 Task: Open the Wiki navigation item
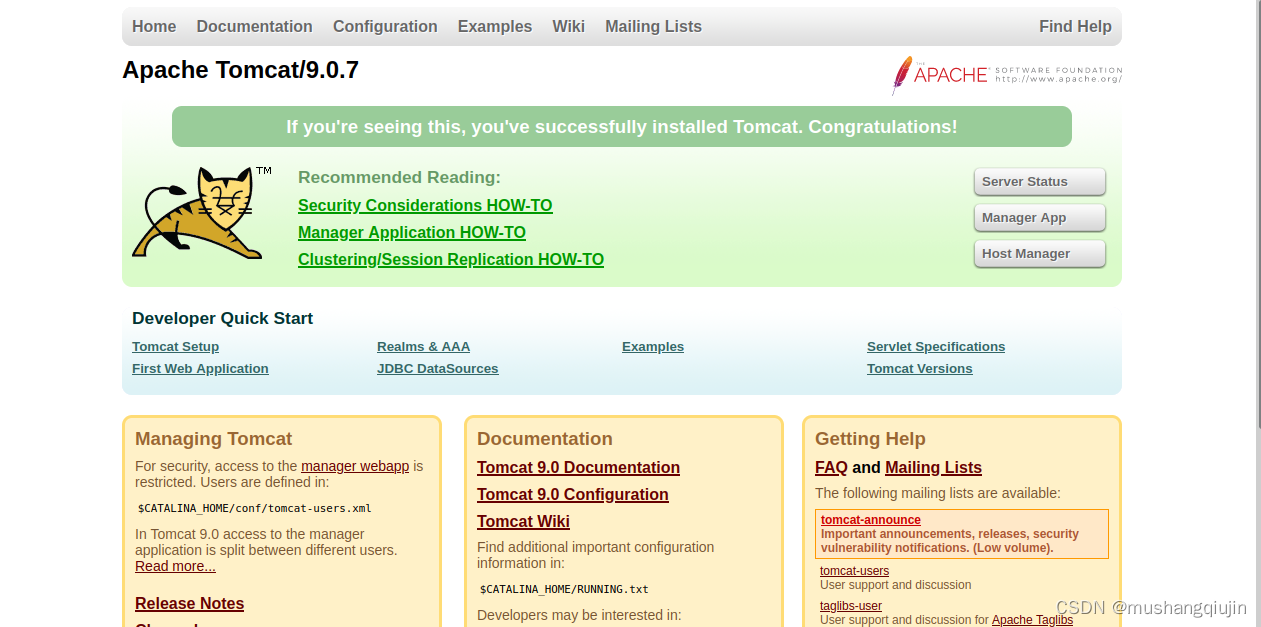pos(568,27)
